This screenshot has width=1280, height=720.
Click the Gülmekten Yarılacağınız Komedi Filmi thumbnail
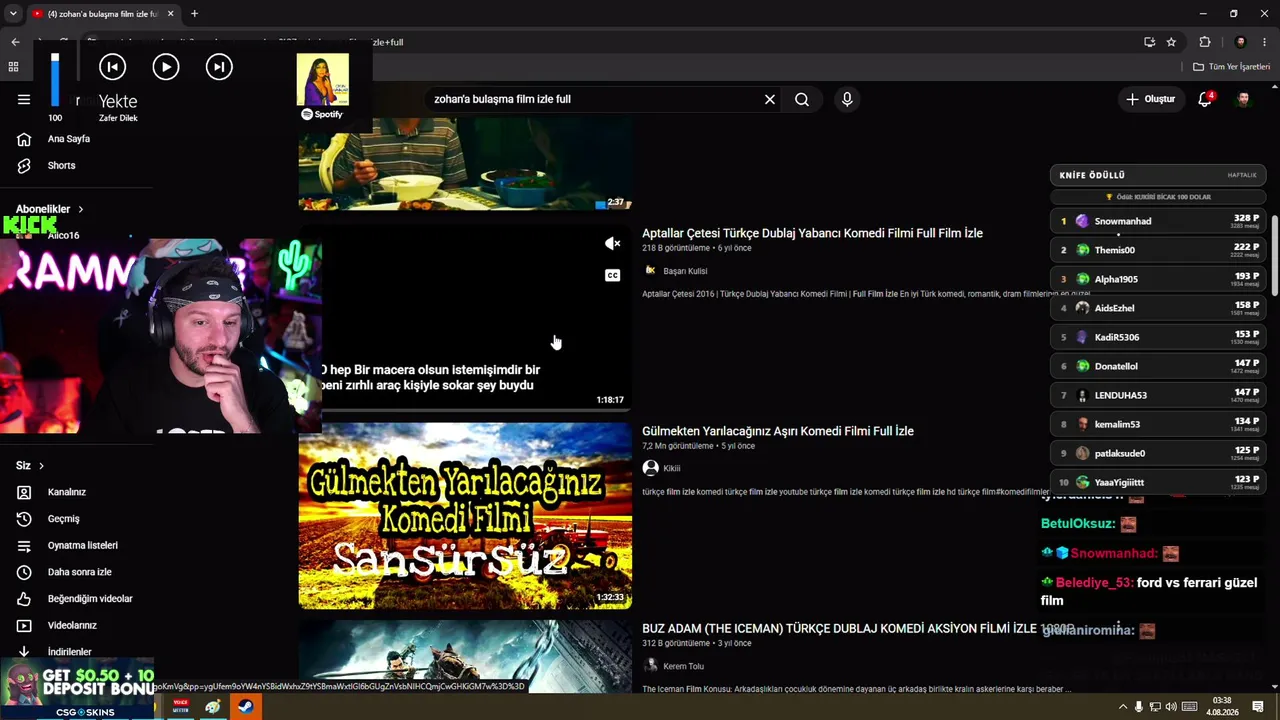tap(465, 516)
